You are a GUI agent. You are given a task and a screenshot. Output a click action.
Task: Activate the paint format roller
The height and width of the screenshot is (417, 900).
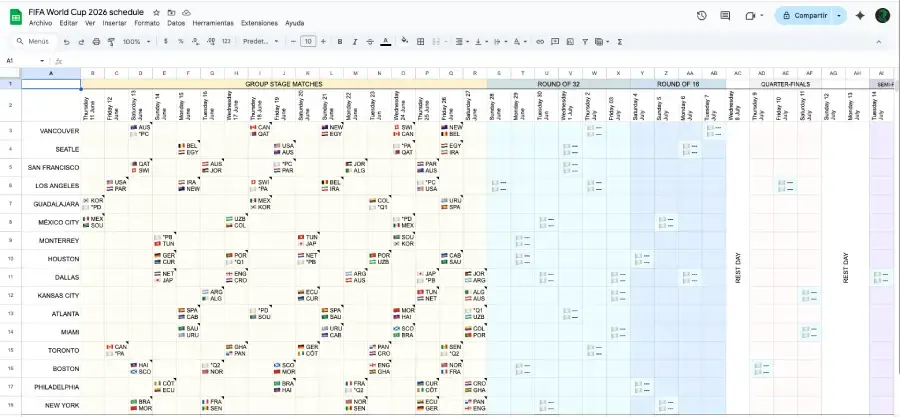(111, 42)
